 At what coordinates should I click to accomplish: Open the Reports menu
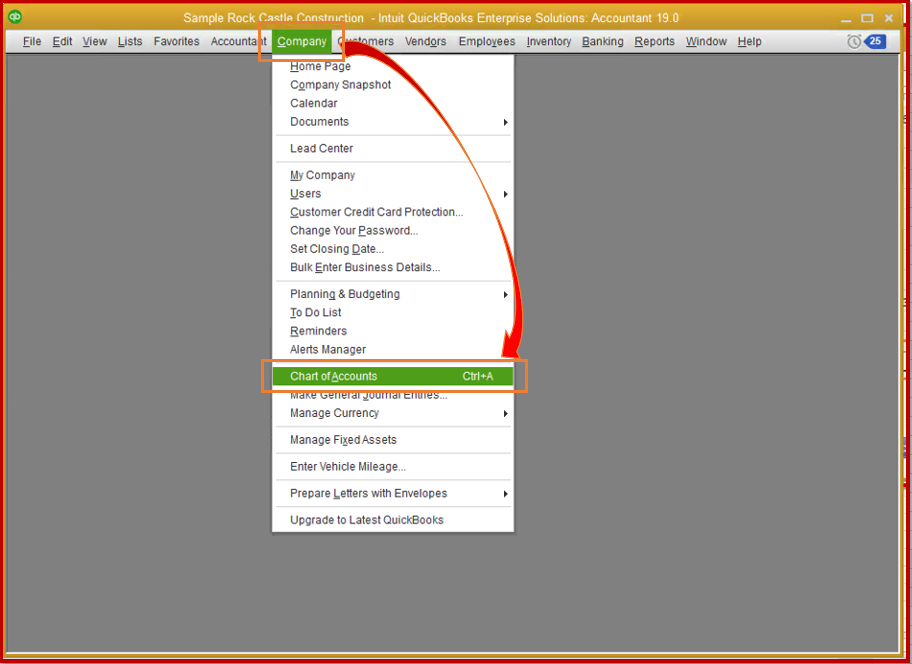coord(654,41)
